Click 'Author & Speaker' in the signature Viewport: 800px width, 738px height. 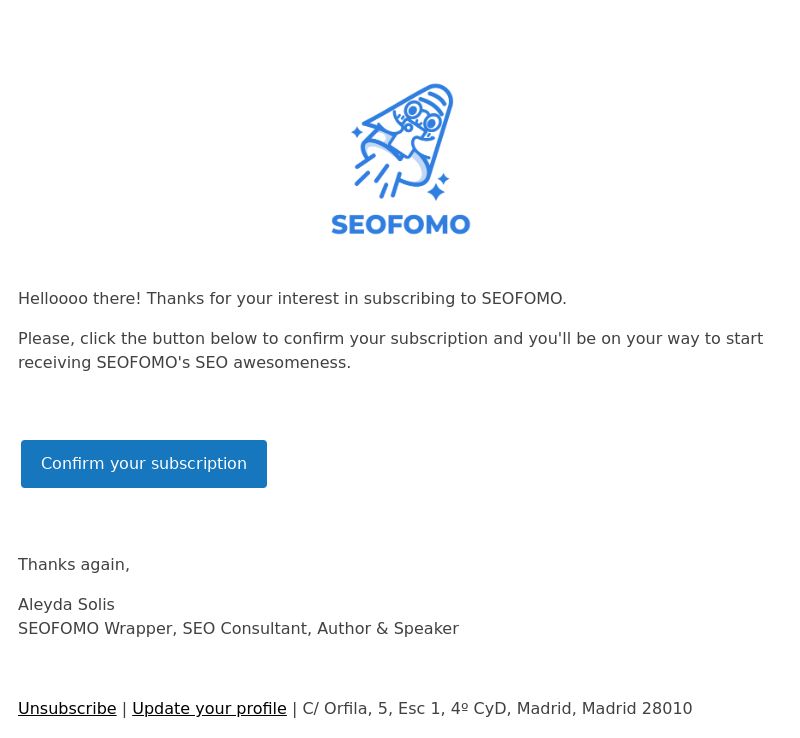pyautogui.click(x=388, y=628)
